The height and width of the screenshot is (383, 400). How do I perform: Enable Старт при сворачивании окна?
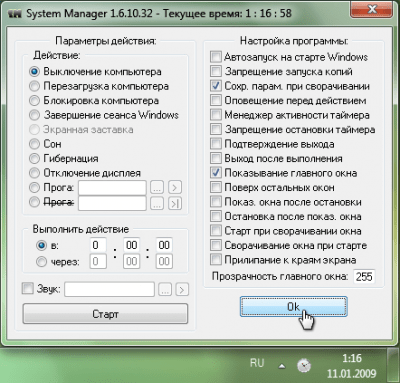216,231
